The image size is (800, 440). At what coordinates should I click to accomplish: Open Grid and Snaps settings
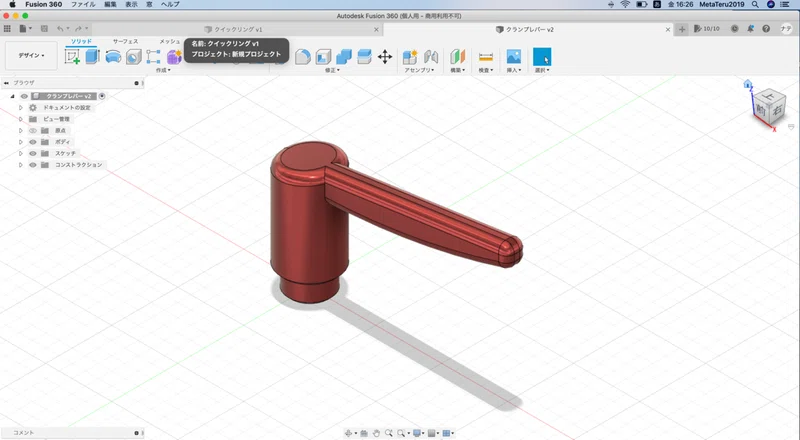(433, 433)
